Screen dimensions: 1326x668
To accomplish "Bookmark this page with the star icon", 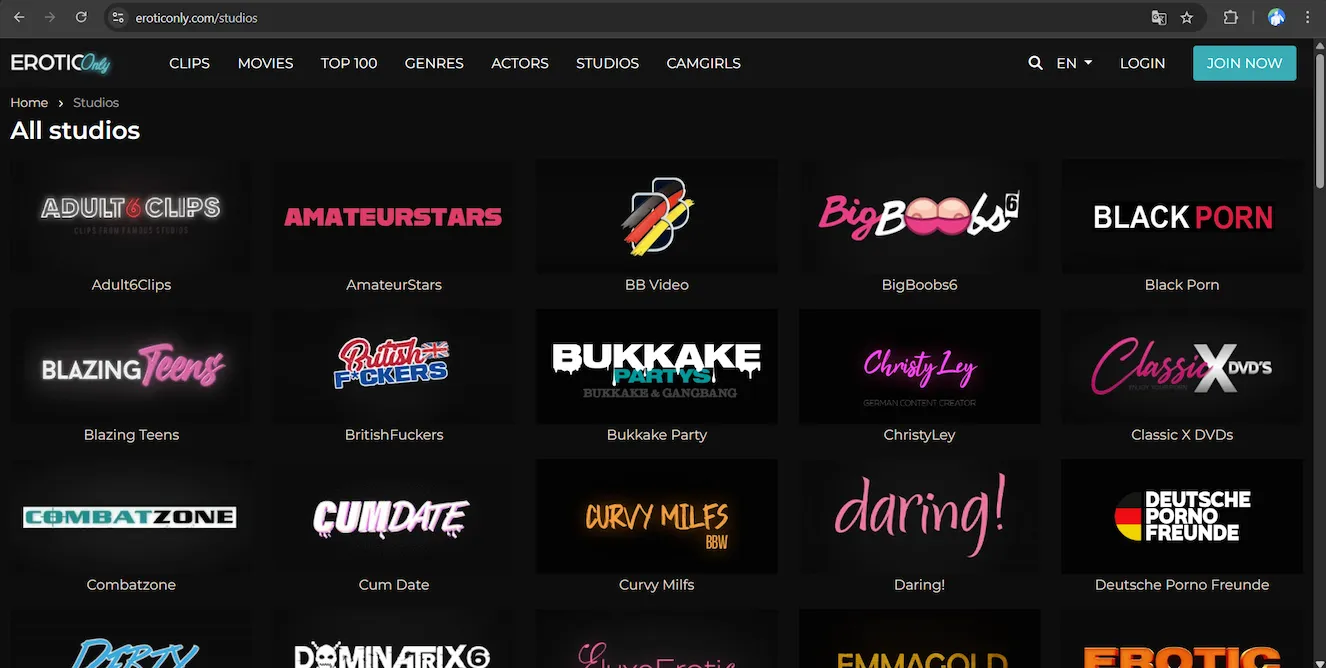I will point(1187,18).
